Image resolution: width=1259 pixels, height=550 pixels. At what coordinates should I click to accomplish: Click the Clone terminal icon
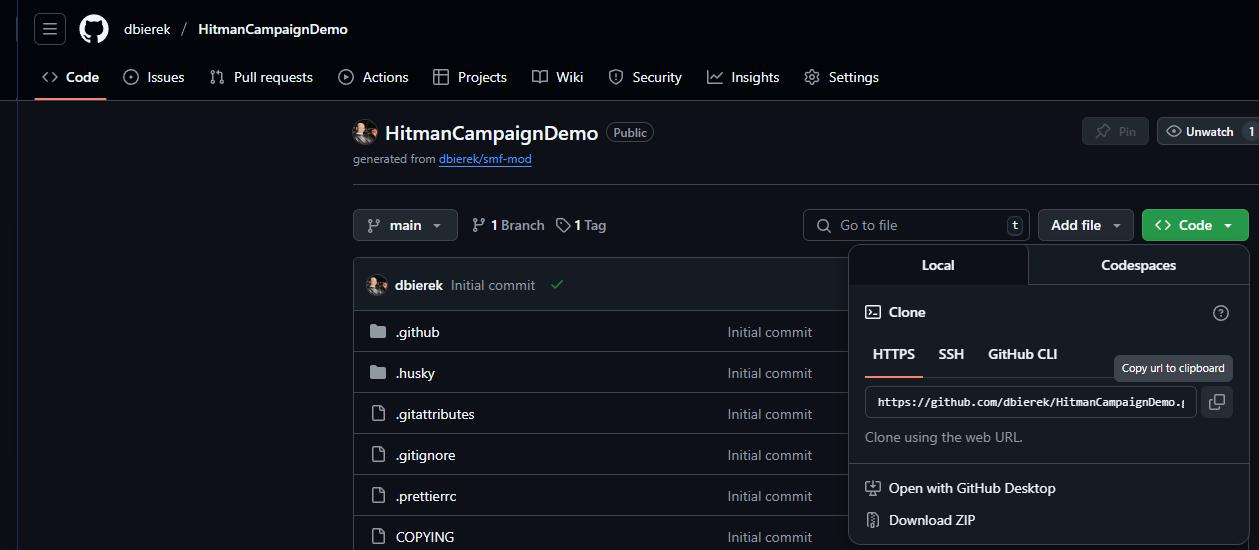pos(873,312)
